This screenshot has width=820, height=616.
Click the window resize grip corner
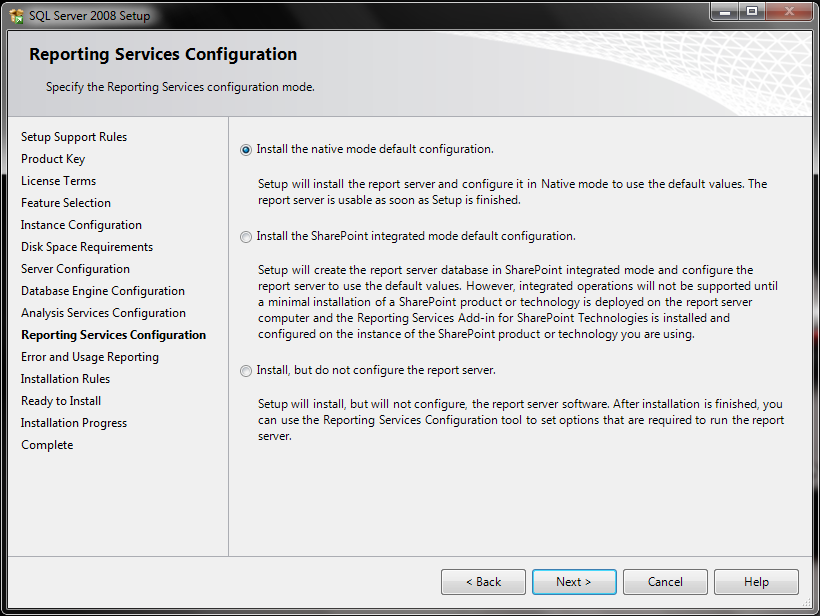(806, 603)
